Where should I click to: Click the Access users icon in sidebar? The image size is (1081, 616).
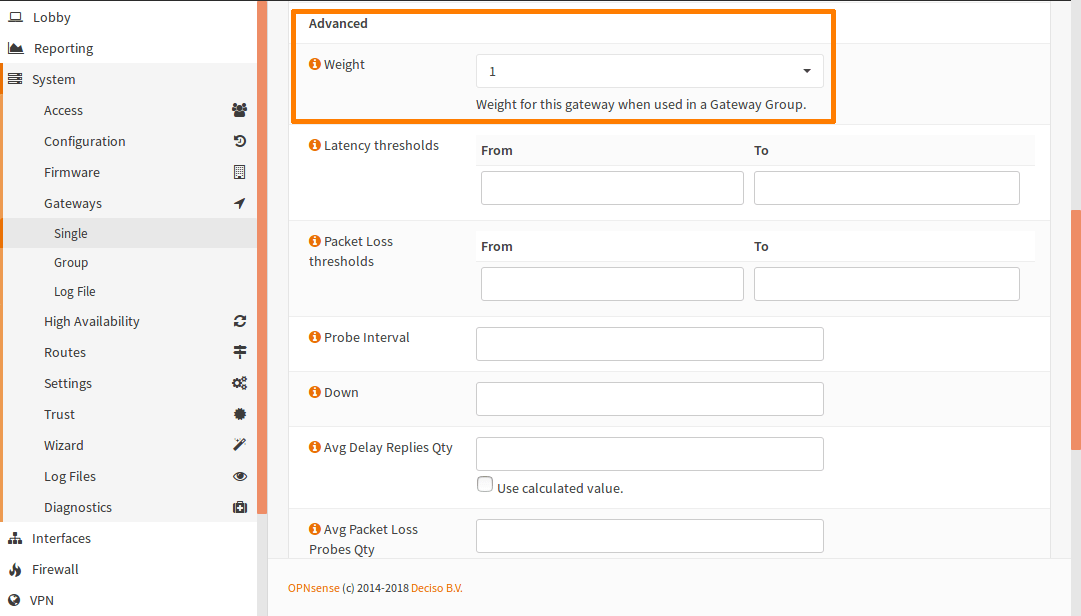point(239,110)
